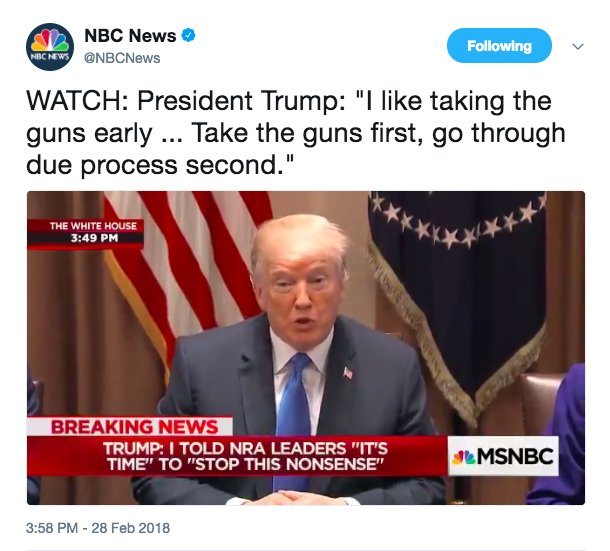Toggle the Following button
Screen dimensions: 610x551
coord(499,46)
